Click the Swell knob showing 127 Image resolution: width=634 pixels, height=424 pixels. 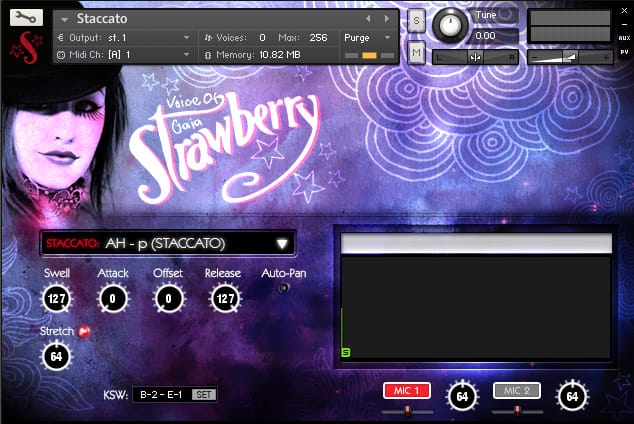[x=57, y=299]
